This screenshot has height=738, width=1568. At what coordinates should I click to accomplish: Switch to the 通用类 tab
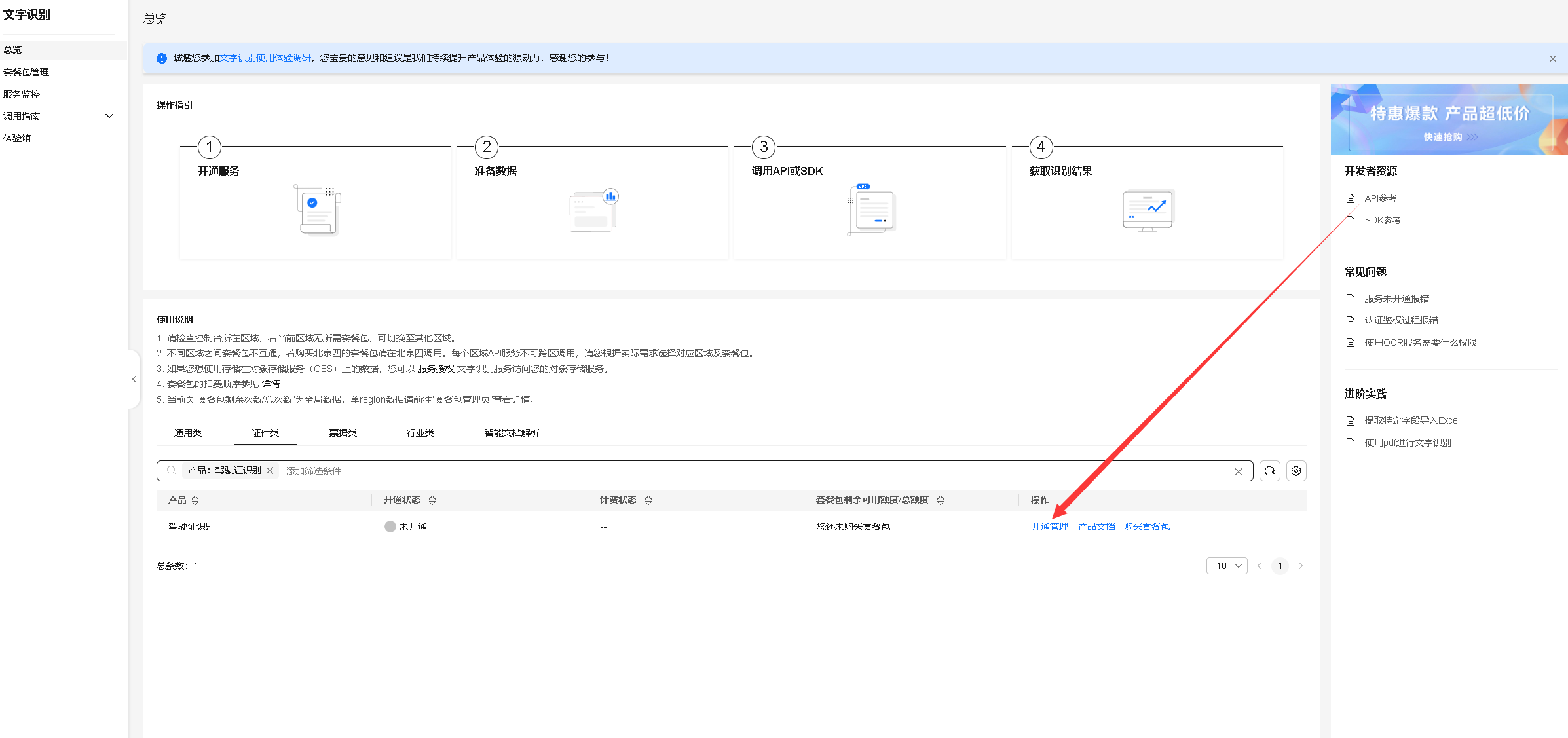pyautogui.click(x=188, y=433)
